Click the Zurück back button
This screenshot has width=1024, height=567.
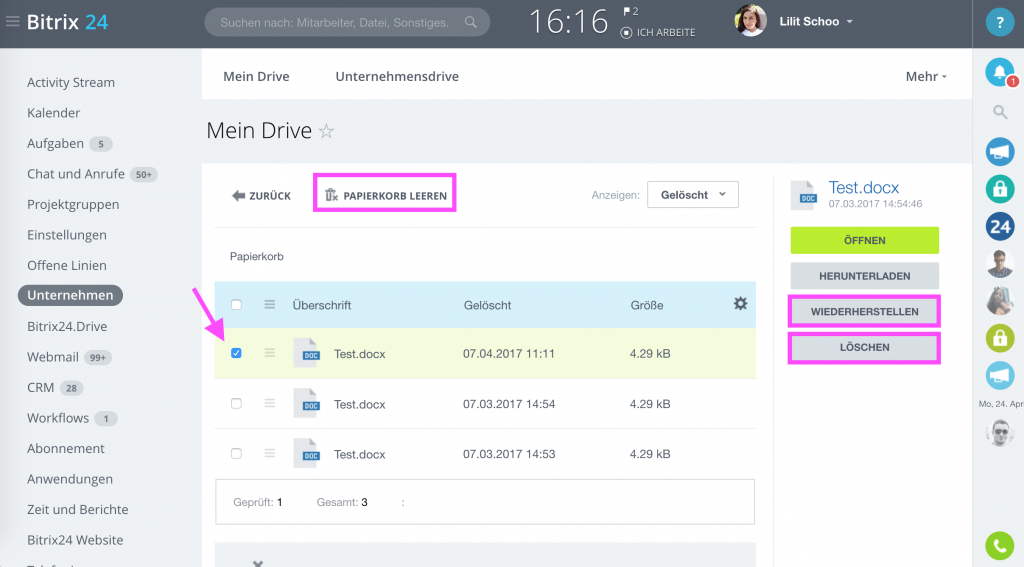click(x=261, y=195)
